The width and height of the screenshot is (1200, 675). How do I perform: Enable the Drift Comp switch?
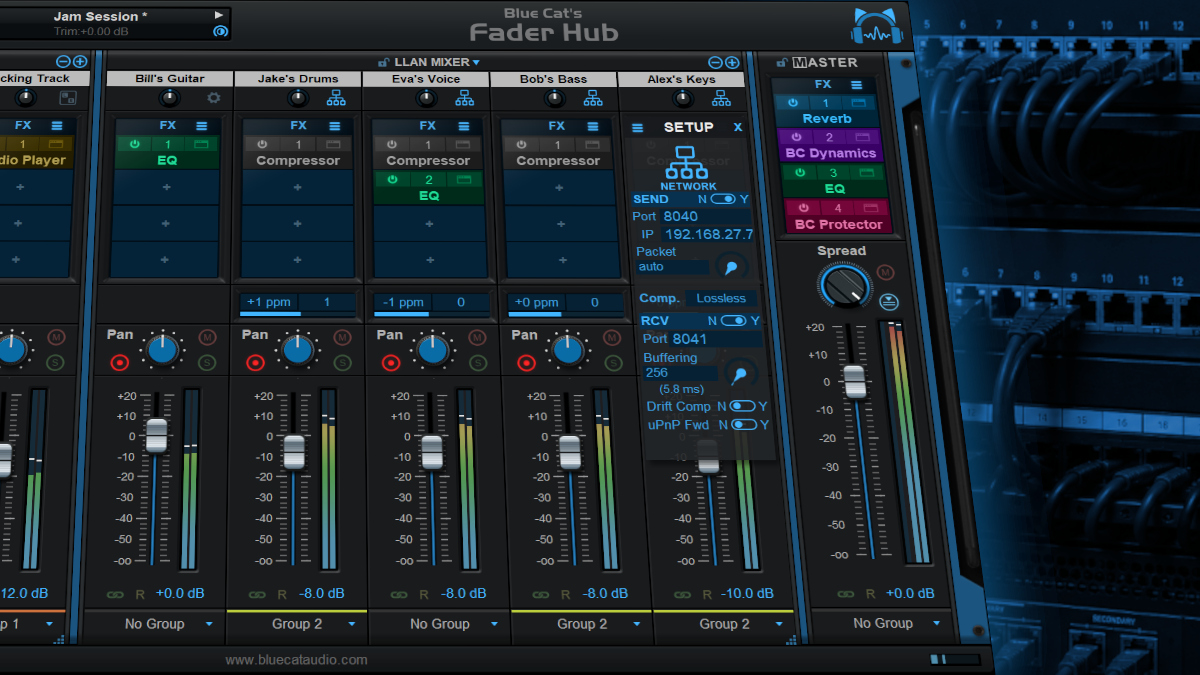(742, 406)
